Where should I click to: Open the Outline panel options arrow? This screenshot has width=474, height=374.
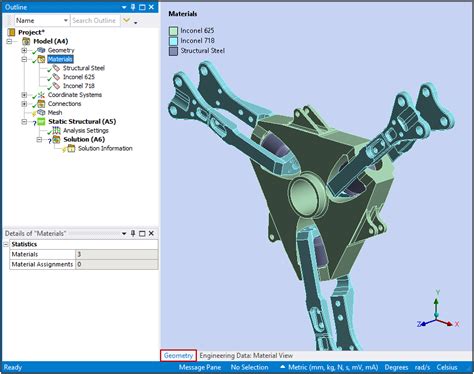(x=124, y=7)
